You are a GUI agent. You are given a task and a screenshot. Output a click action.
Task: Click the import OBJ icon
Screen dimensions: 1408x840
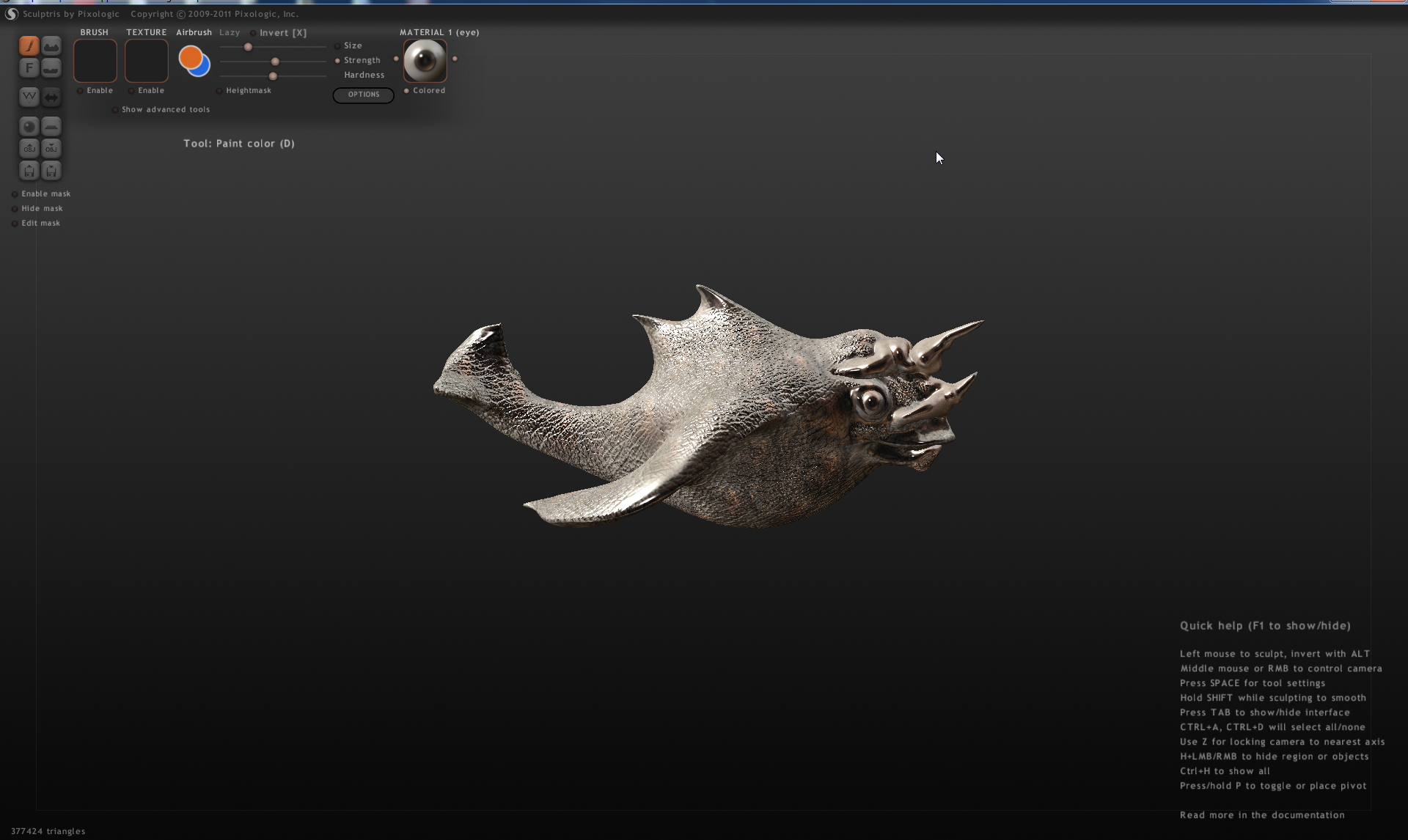pyautogui.click(x=29, y=149)
